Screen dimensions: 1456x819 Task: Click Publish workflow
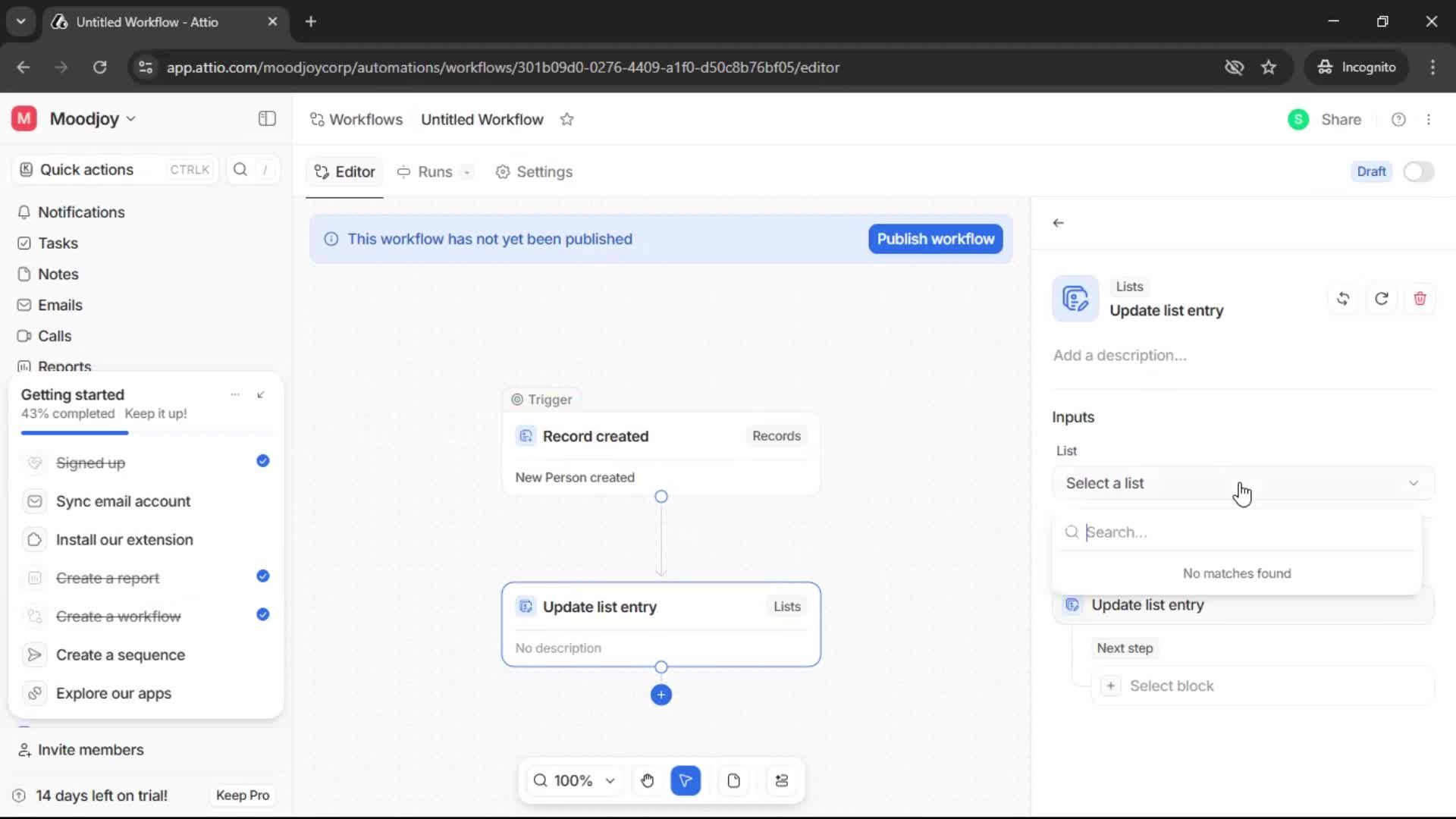[x=934, y=239]
